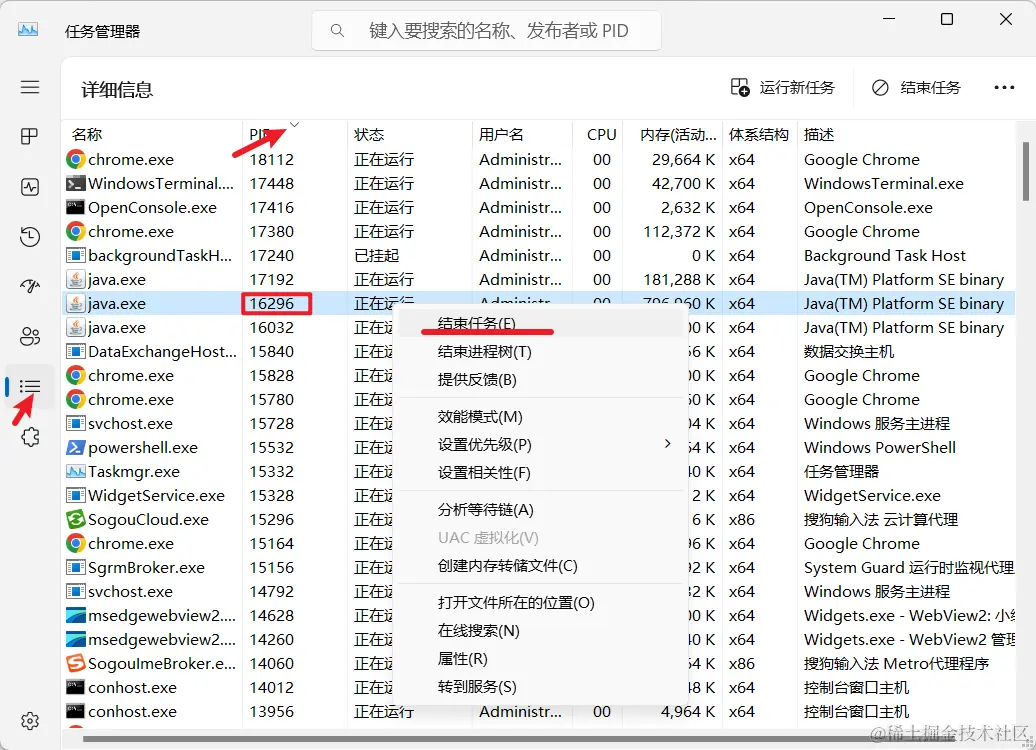Choose 效能模式(M) in context menu
Image resolution: width=1036 pixels, height=750 pixels.
tap(538, 417)
